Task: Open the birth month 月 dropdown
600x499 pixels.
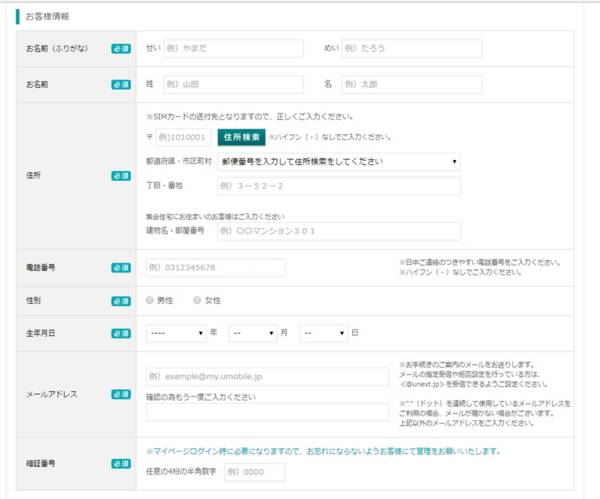Action: pyautogui.click(x=253, y=333)
